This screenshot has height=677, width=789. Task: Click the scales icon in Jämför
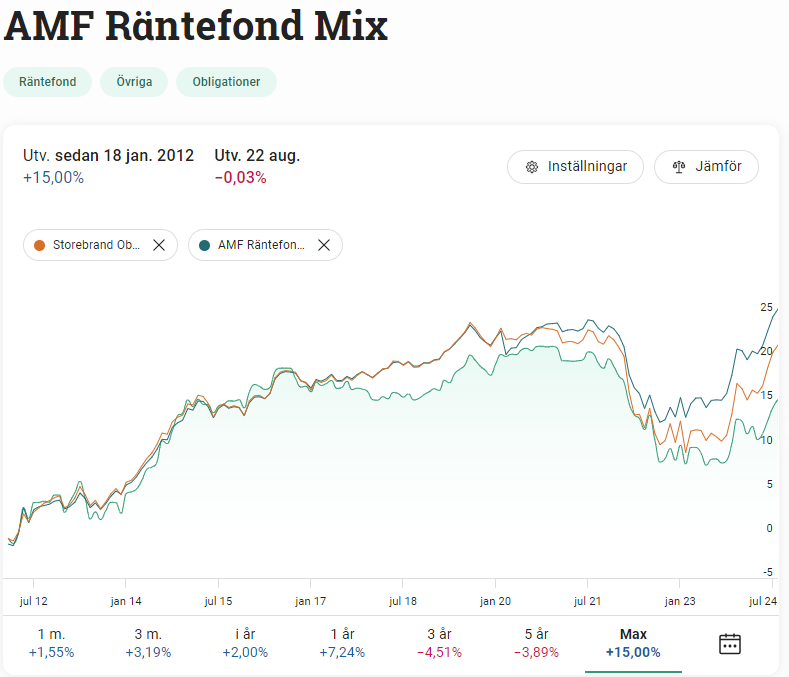pyautogui.click(x=679, y=167)
